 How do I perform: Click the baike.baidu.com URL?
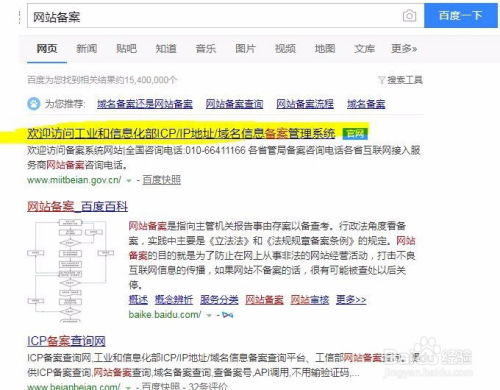[x=165, y=315]
